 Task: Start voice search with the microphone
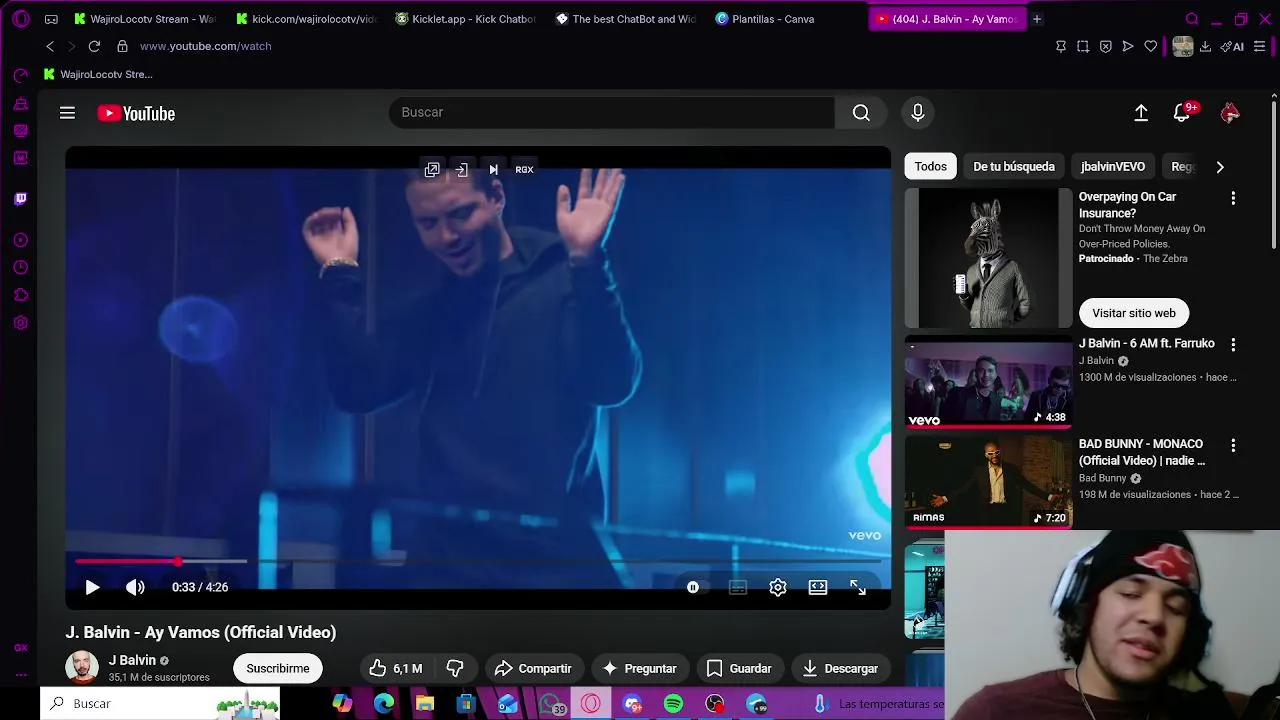coord(918,113)
